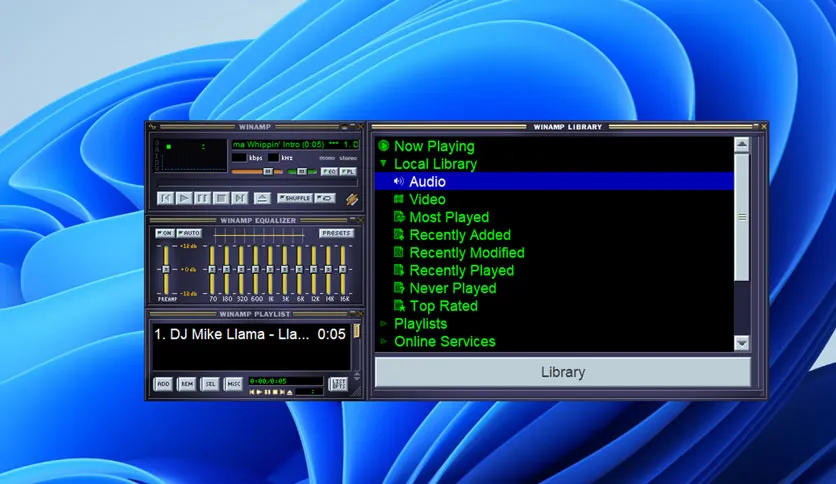836x484 pixels.
Task: Skip to the next track
Action: 239,198
